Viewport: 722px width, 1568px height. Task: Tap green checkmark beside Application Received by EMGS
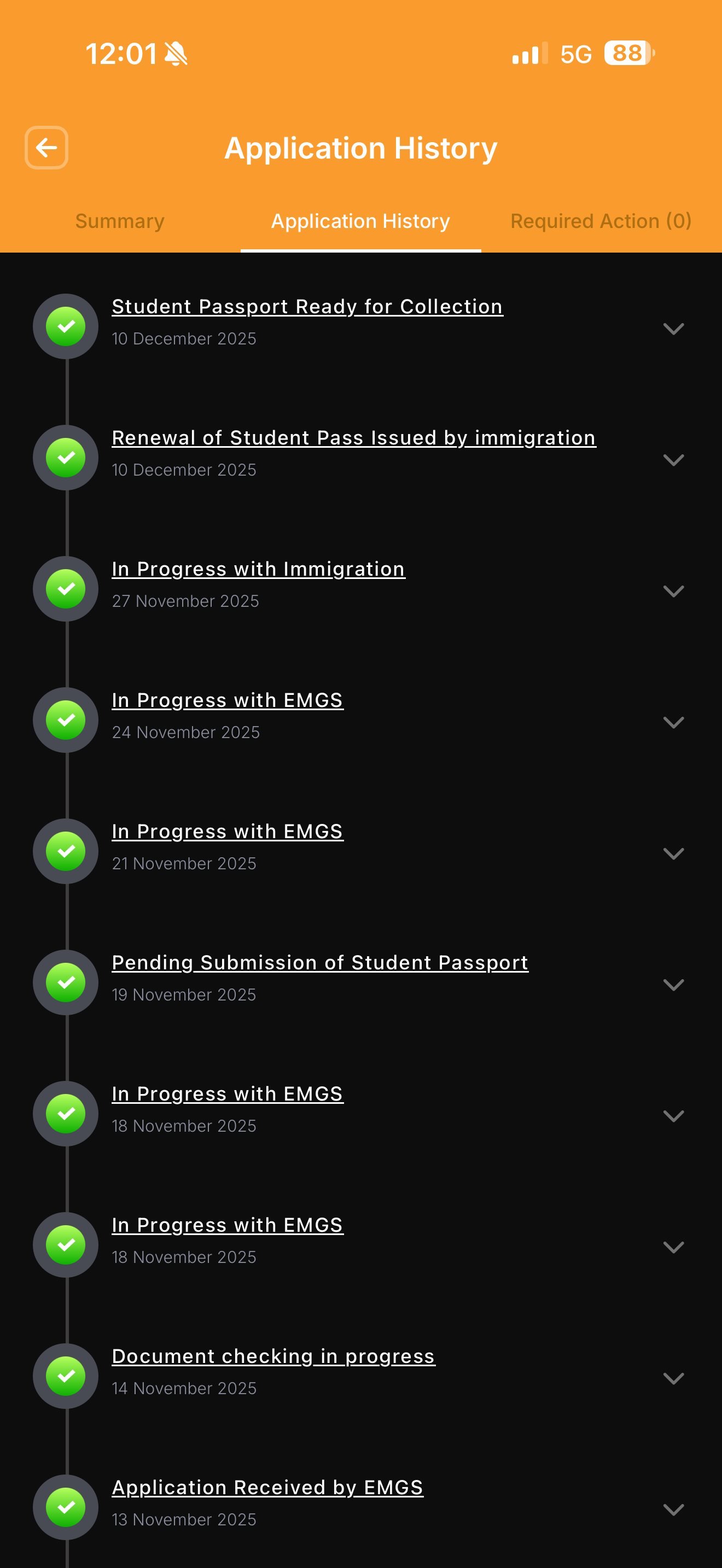[66, 1507]
